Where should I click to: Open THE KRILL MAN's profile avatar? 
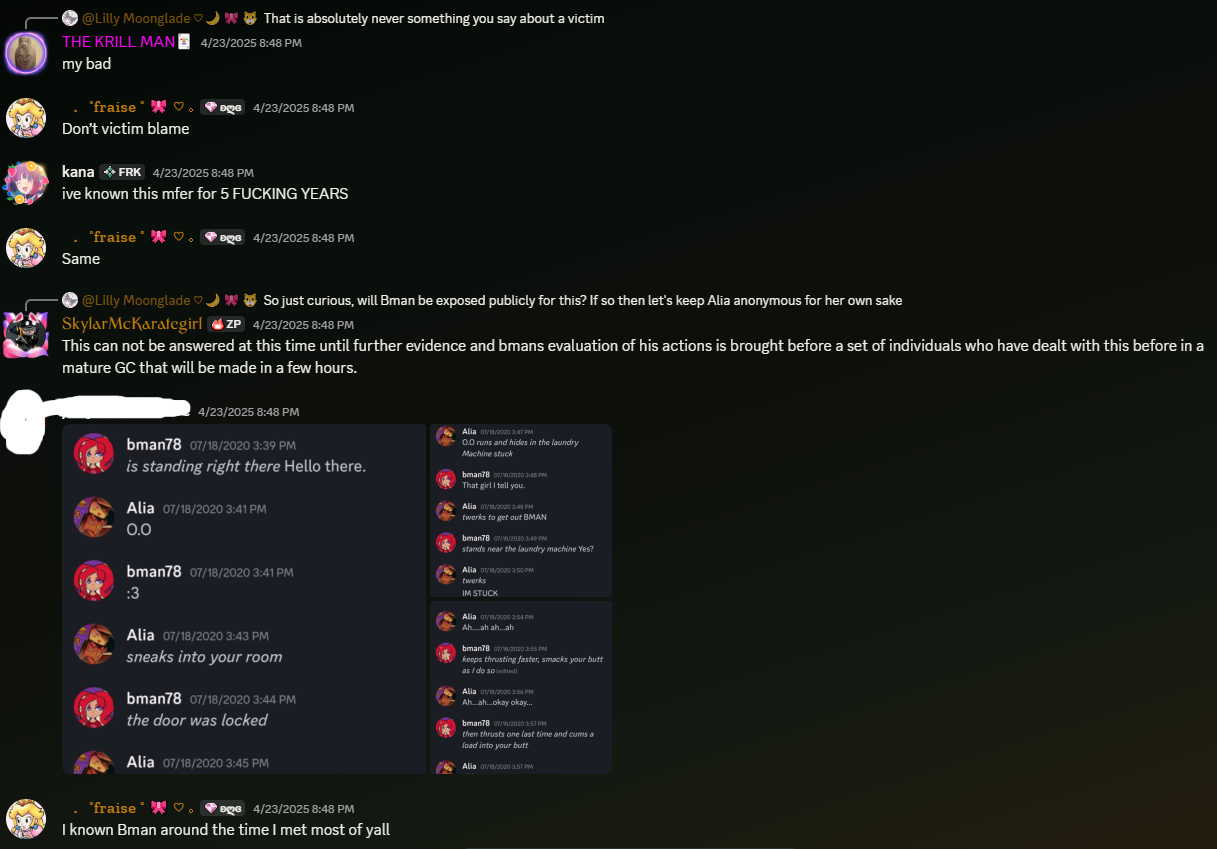(x=26, y=52)
